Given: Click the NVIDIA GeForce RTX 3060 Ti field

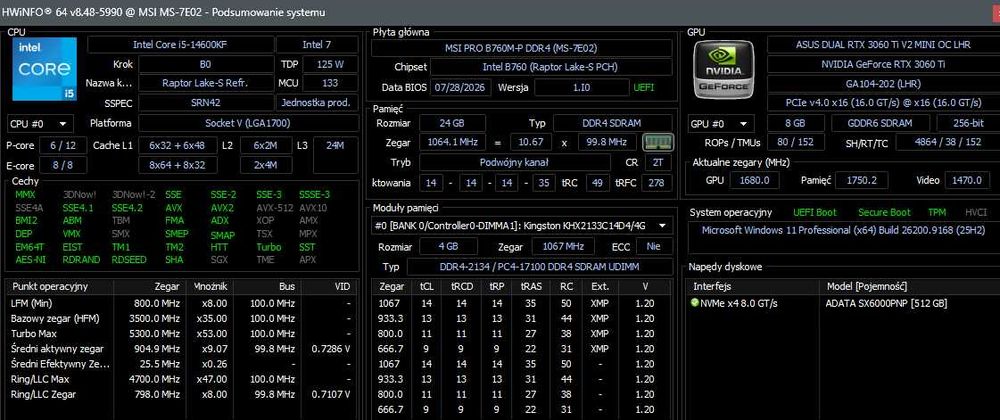Looking at the screenshot, I should point(883,64).
